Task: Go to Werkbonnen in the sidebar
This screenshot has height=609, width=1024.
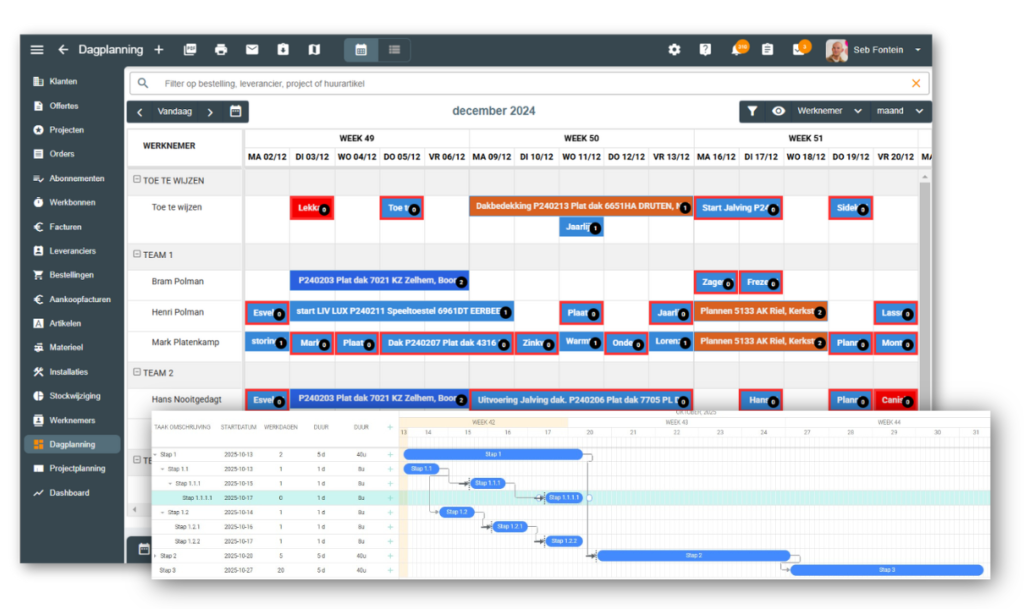Action: tap(71, 202)
